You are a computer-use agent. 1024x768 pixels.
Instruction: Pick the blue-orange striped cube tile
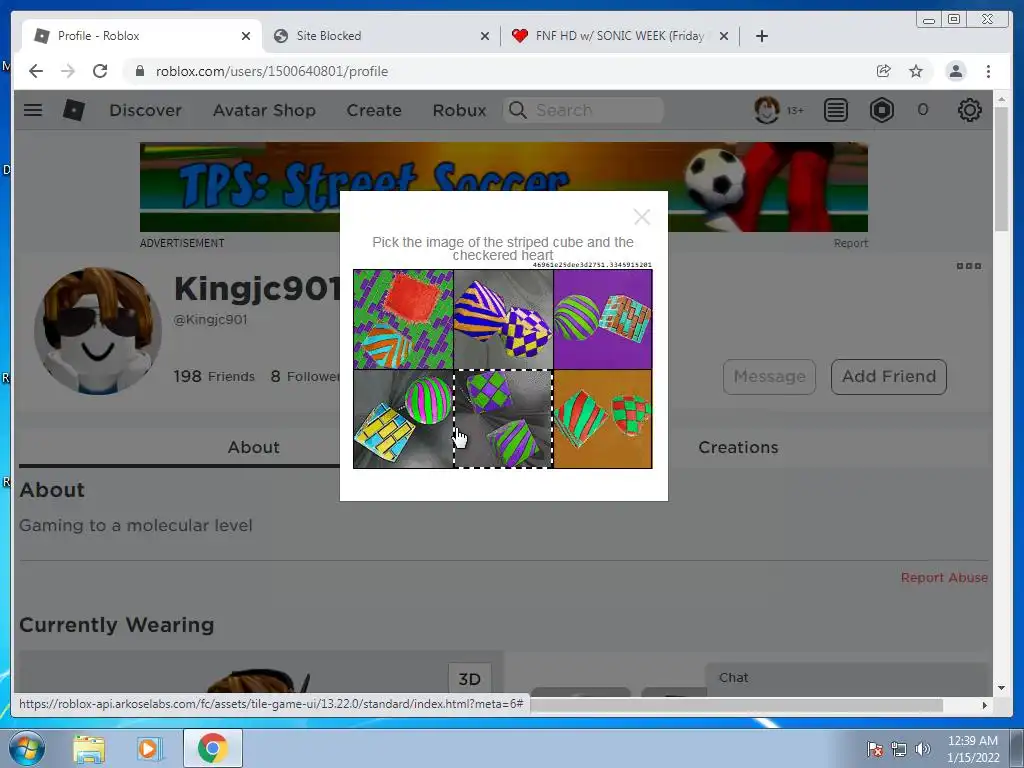coord(503,319)
